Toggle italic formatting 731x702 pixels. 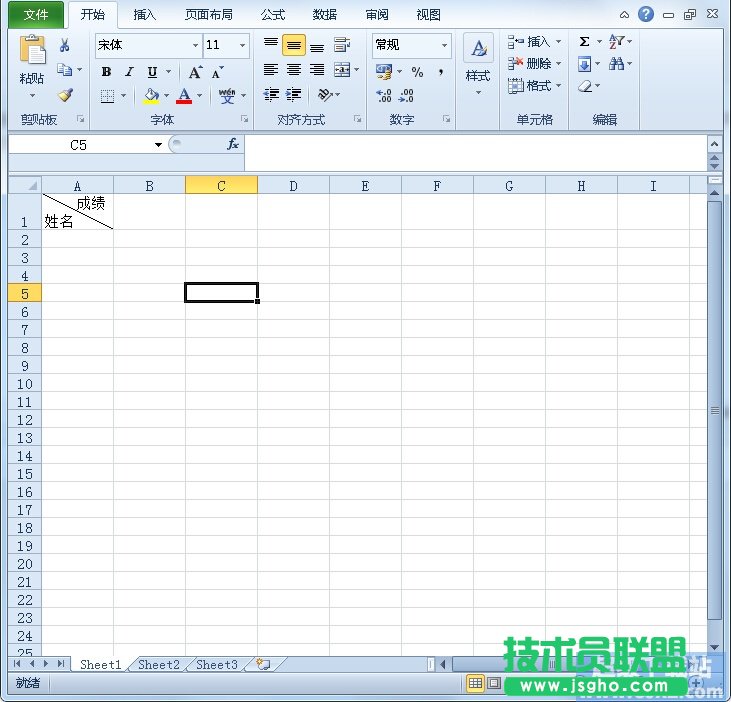coord(129,72)
